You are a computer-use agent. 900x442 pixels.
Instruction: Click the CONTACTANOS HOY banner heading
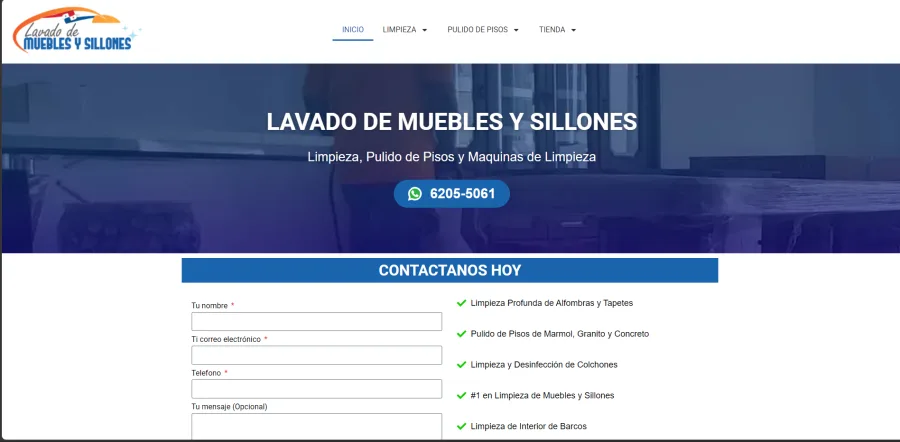click(450, 270)
